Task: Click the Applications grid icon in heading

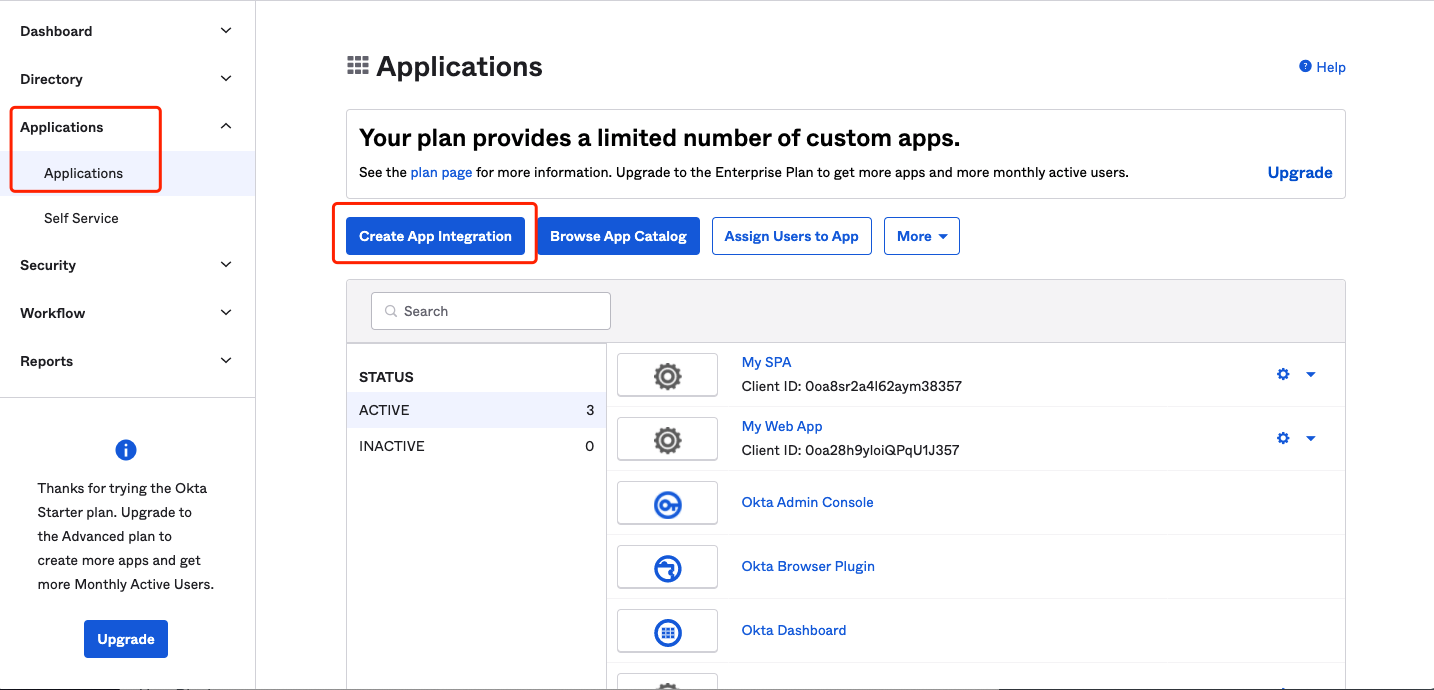Action: pos(357,66)
